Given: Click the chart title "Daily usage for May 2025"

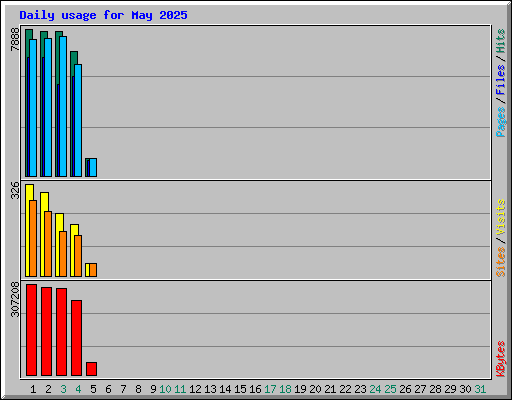Looking at the screenshot, I should [103, 15].
